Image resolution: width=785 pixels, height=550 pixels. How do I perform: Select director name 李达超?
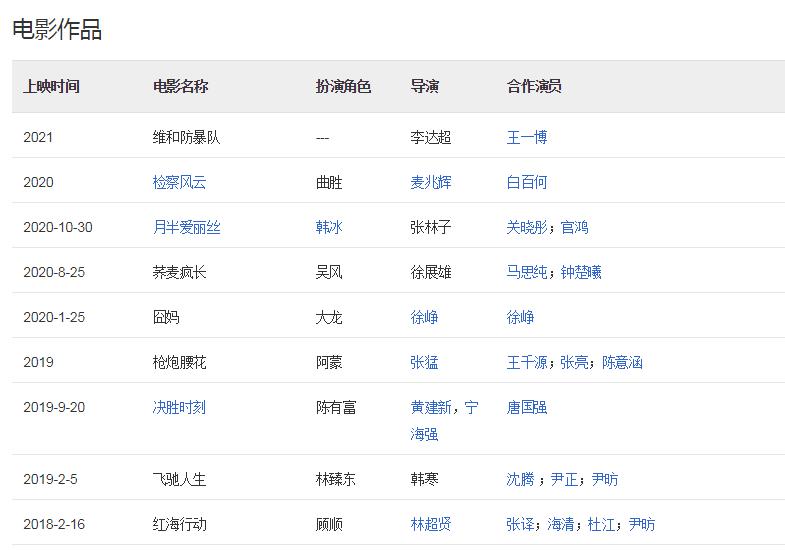click(x=431, y=137)
